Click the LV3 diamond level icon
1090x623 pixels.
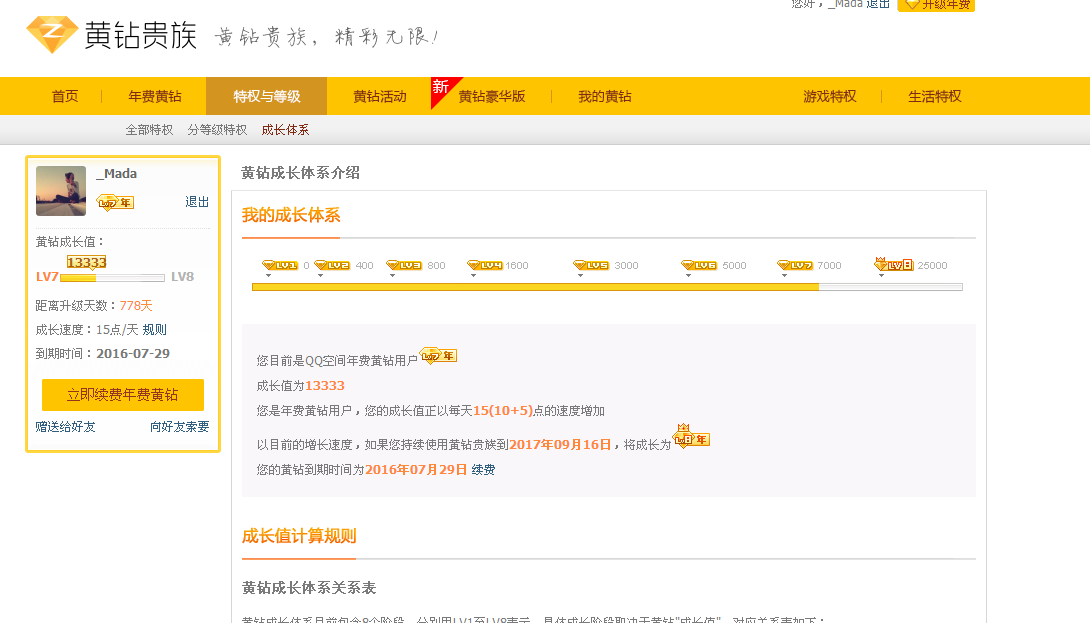tap(404, 265)
